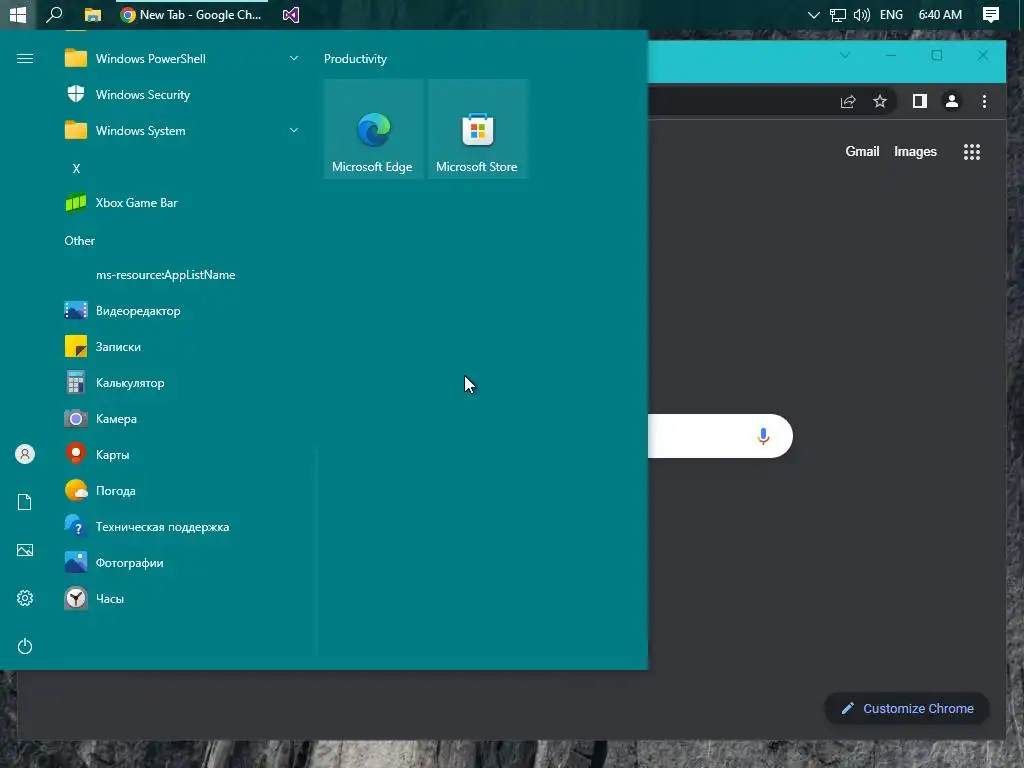1024x768 pixels.
Task: Open the 6:40 AM clock flyout
Action: click(x=940, y=14)
